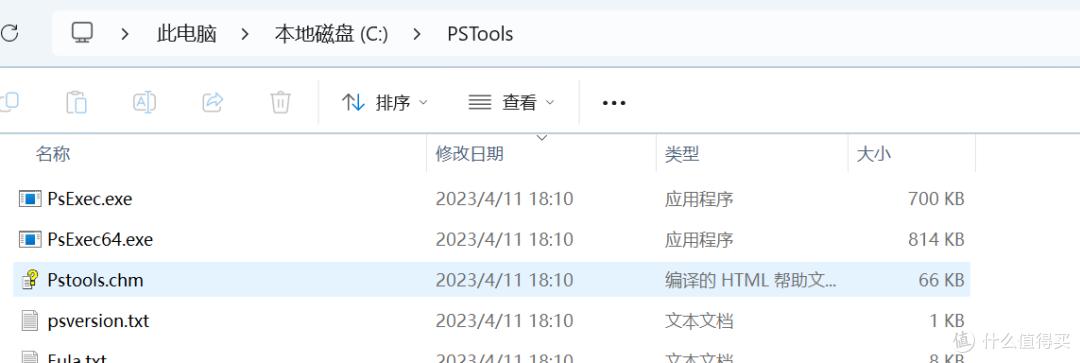The width and height of the screenshot is (1080, 363).
Task: Click the refresh icon
Action: pos(10,33)
